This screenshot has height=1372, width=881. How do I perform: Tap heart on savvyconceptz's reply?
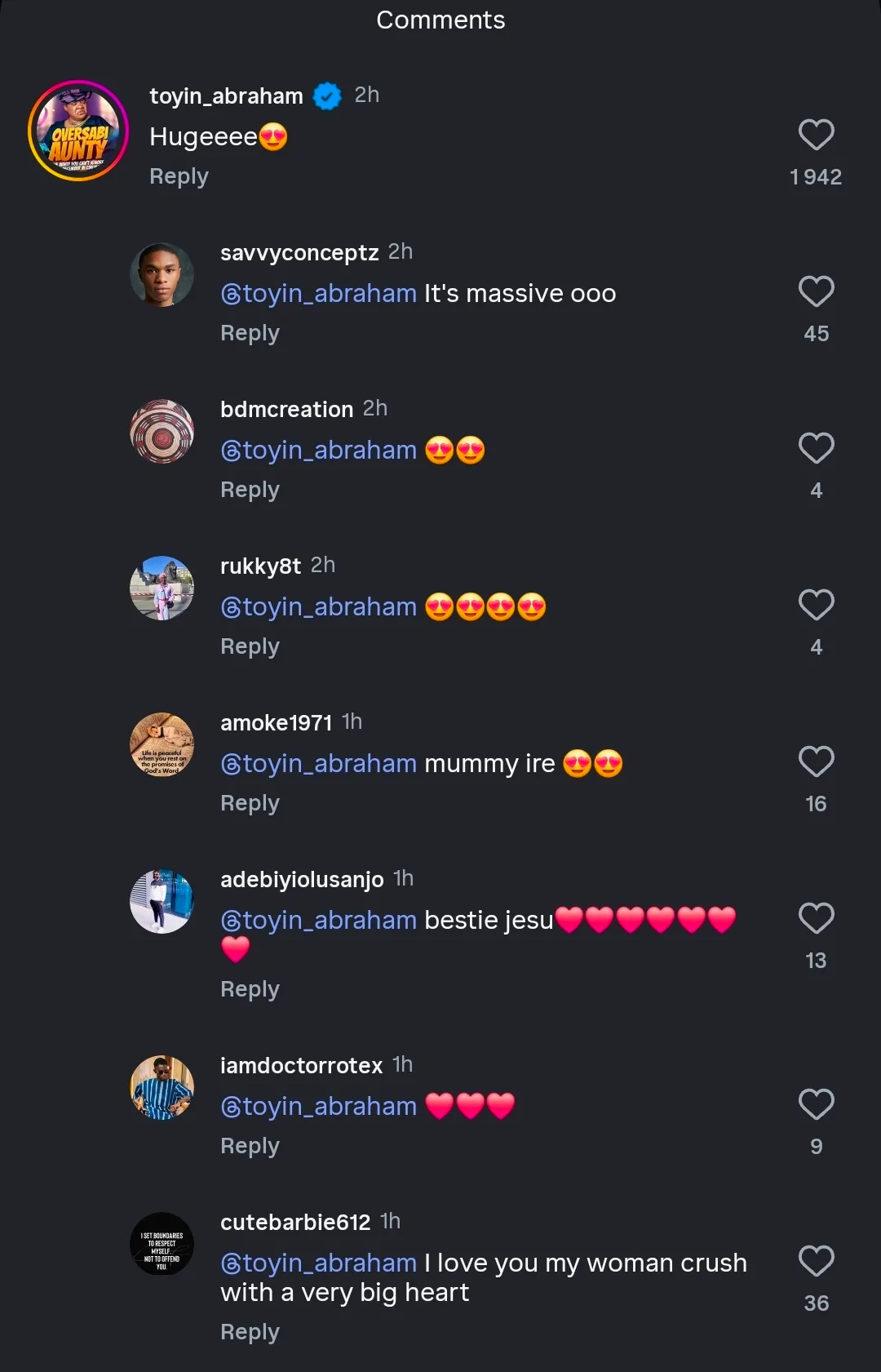point(816,292)
